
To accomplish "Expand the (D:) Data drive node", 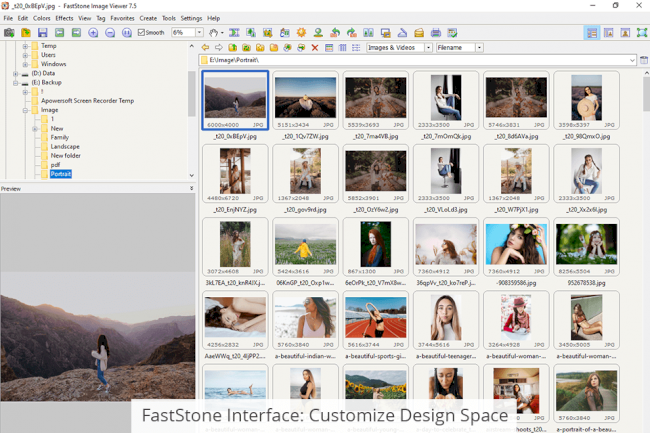I will click(x=16, y=74).
